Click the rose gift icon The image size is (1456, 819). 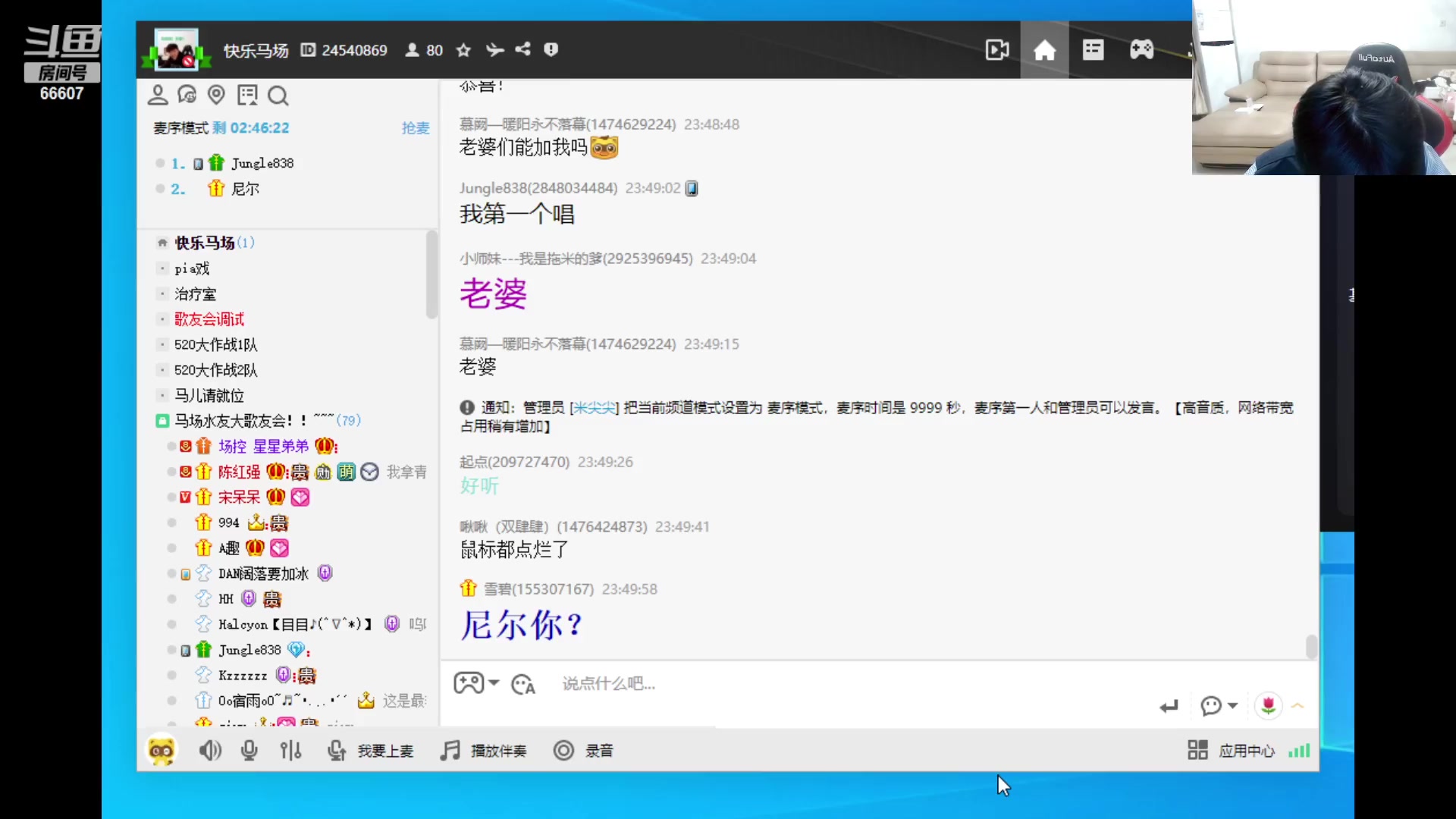tap(1268, 706)
